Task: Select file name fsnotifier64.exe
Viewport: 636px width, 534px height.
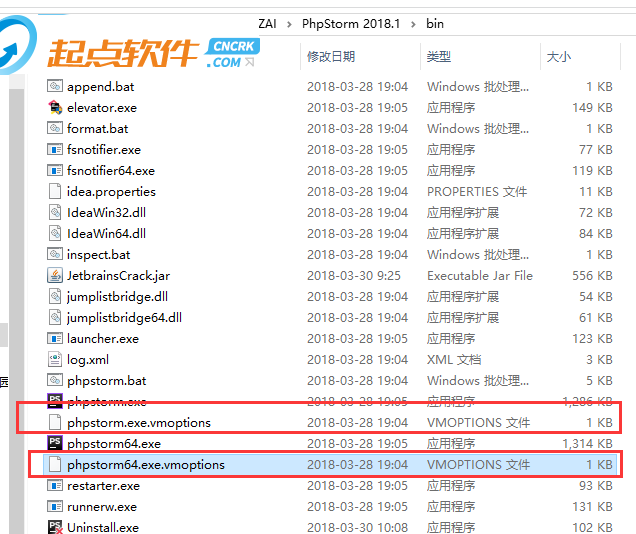Action: [x=111, y=171]
